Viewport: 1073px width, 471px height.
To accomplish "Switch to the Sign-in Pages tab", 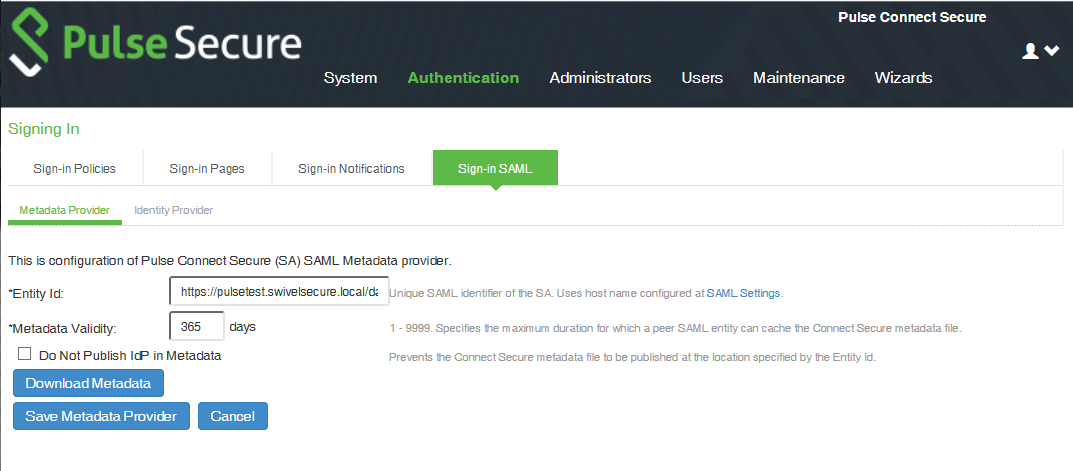I will pyautogui.click(x=207, y=168).
